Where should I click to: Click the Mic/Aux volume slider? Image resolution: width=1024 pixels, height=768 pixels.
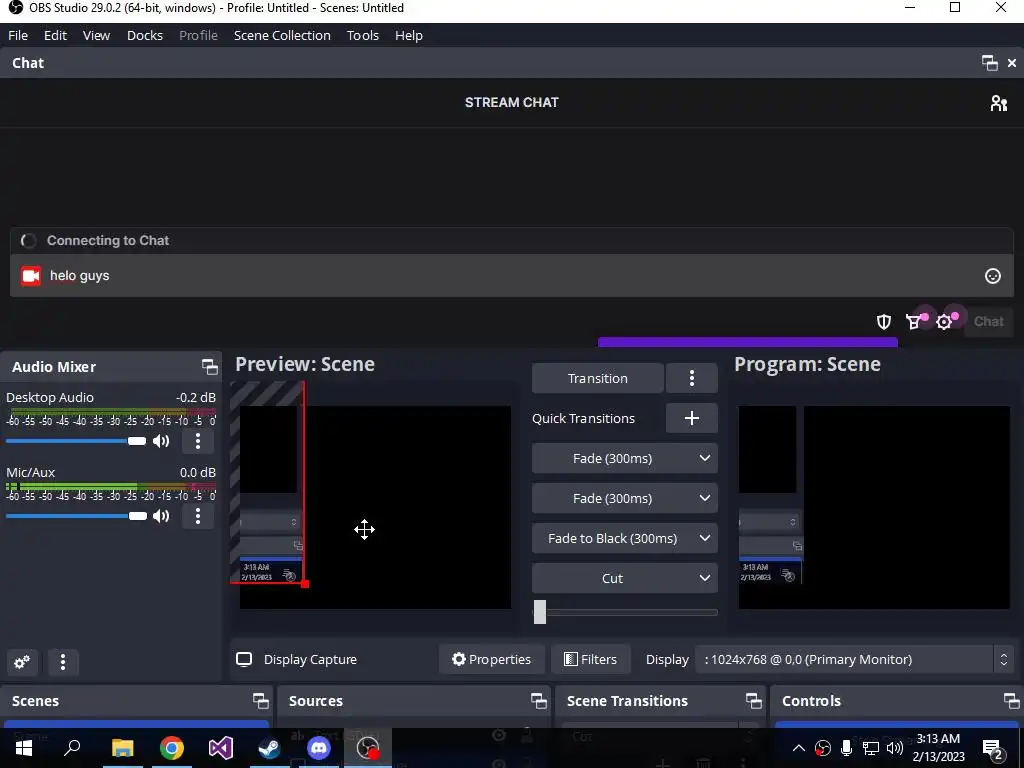click(76, 517)
